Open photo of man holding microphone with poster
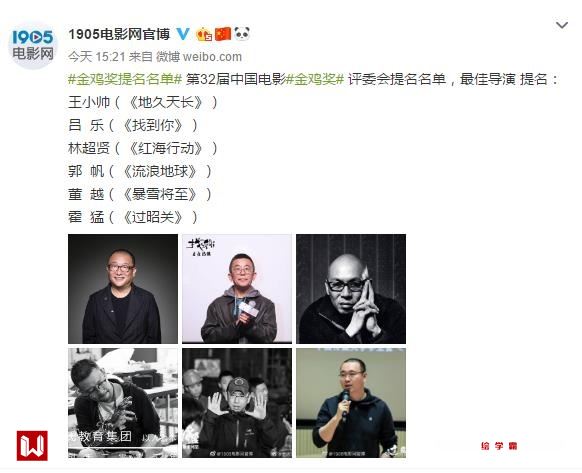The width and height of the screenshot is (582, 473). [x=237, y=289]
